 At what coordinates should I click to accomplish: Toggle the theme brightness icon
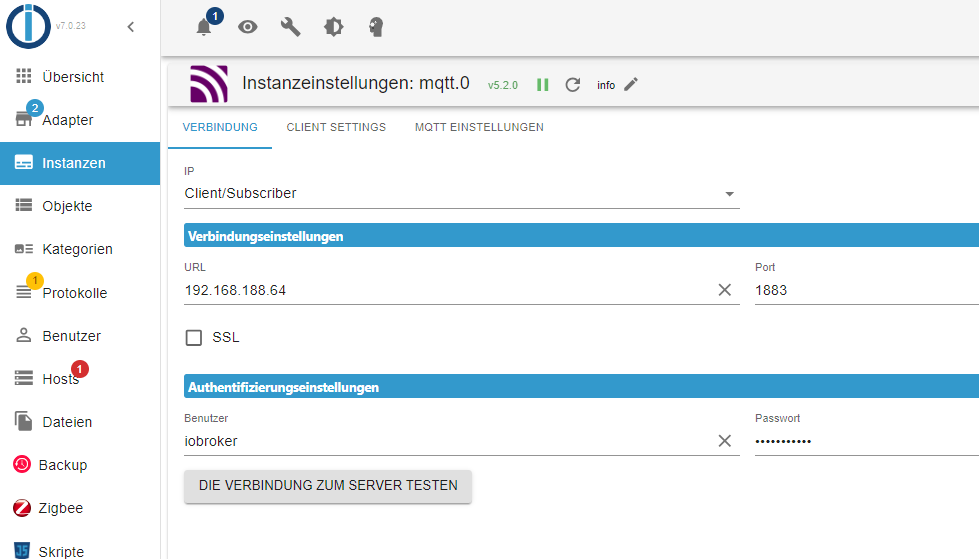tap(333, 27)
